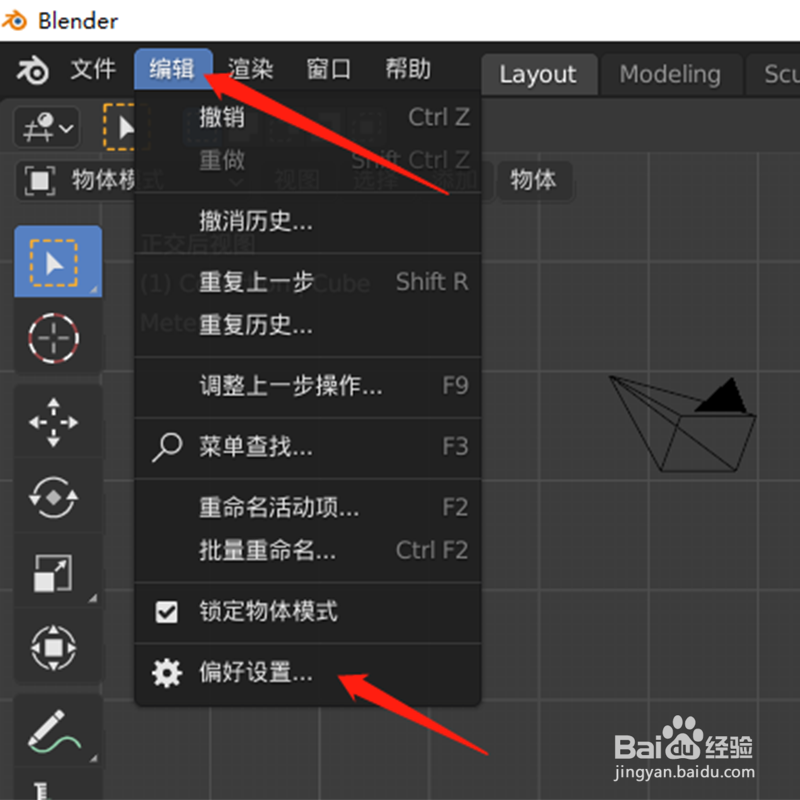The width and height of the screenshot is (800, 800).
Task: Open the 物体模式 mode dropdown
Action: 77,181
